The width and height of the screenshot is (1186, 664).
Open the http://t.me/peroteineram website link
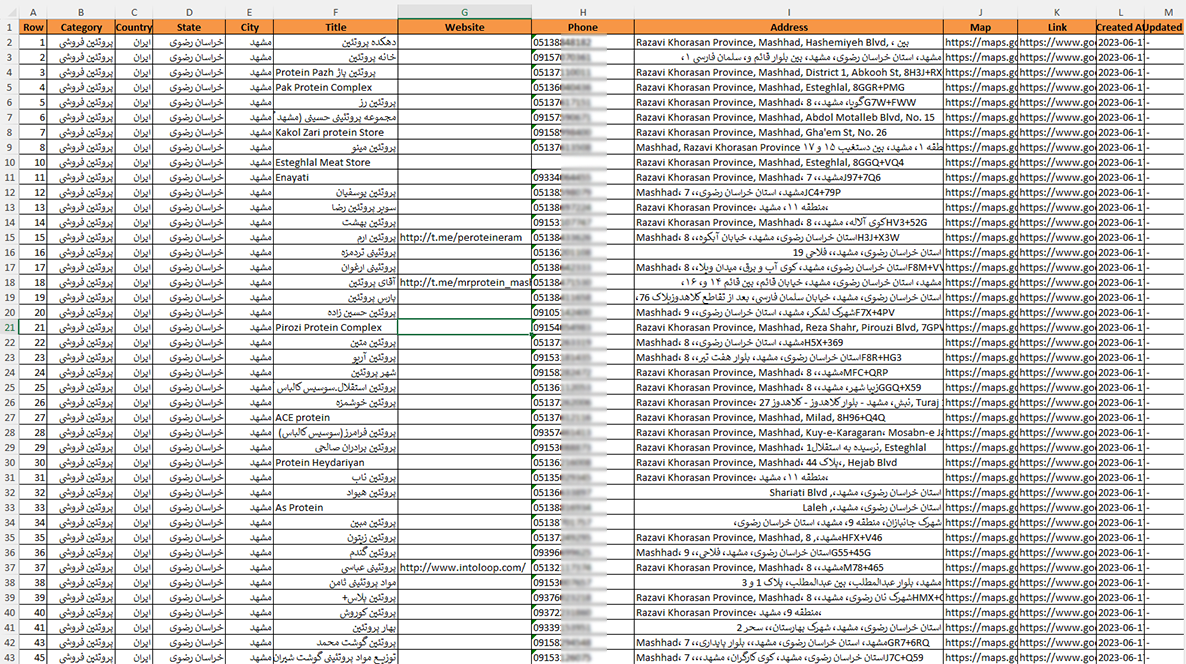coord(461,237)
